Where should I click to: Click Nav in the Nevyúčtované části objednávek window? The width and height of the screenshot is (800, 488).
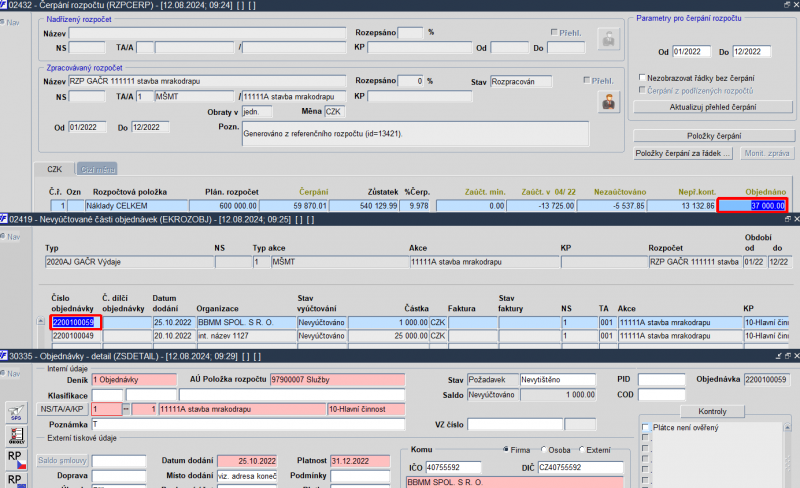11,237
